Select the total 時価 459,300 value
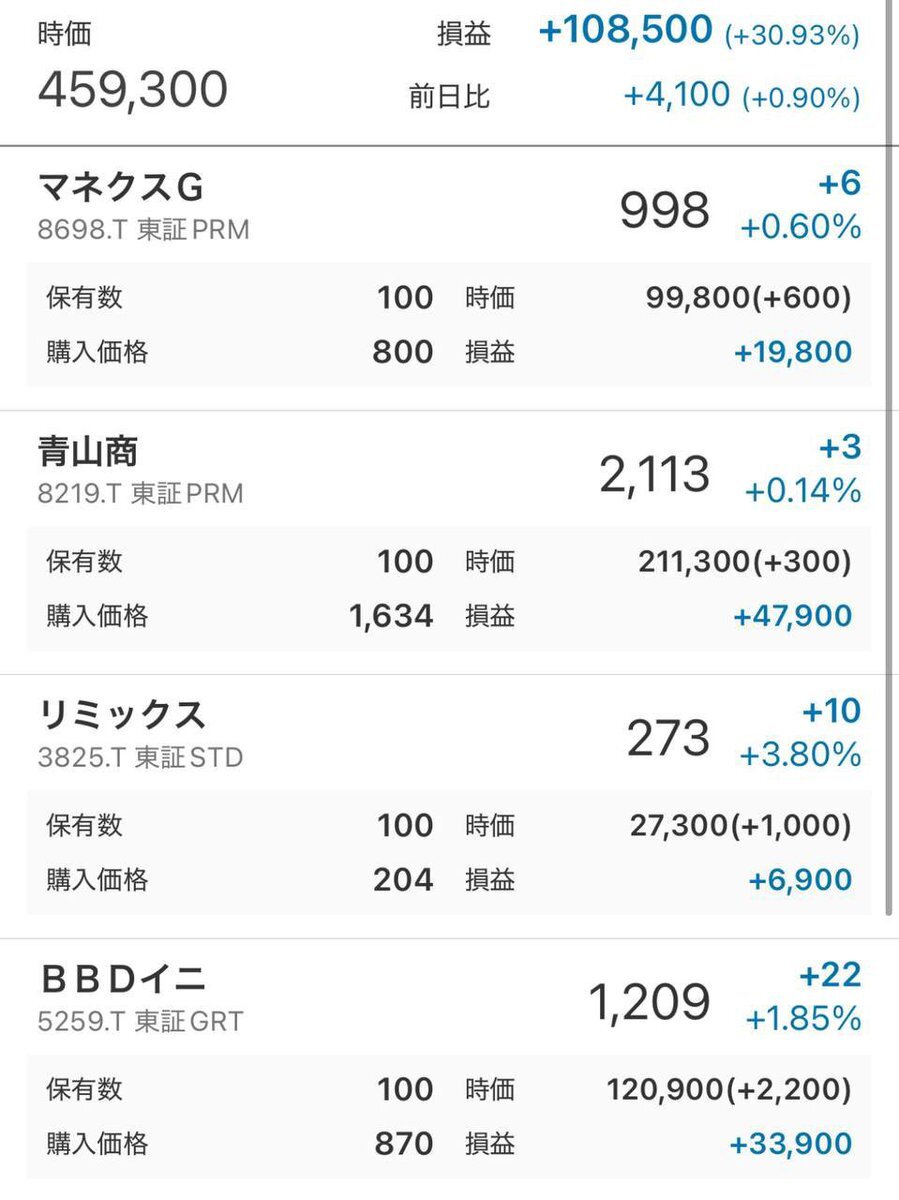The height and width of the screenshot is (1200, 899). [x=133, y=90]
